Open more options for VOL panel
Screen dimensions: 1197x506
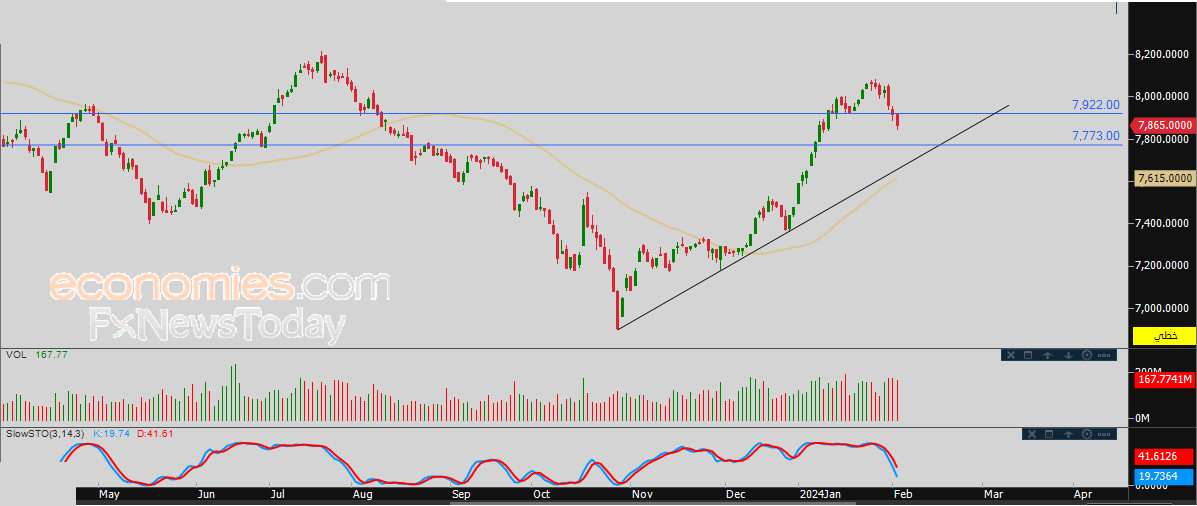[1104, 355]
